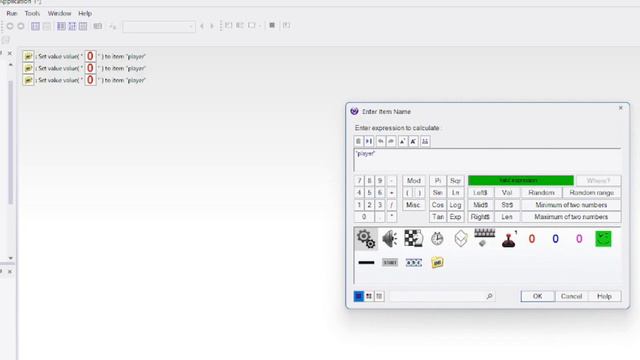Insert the Len function
Image resolution: width=640 pixels, height=360 pixels.
[x=507, y=217]
